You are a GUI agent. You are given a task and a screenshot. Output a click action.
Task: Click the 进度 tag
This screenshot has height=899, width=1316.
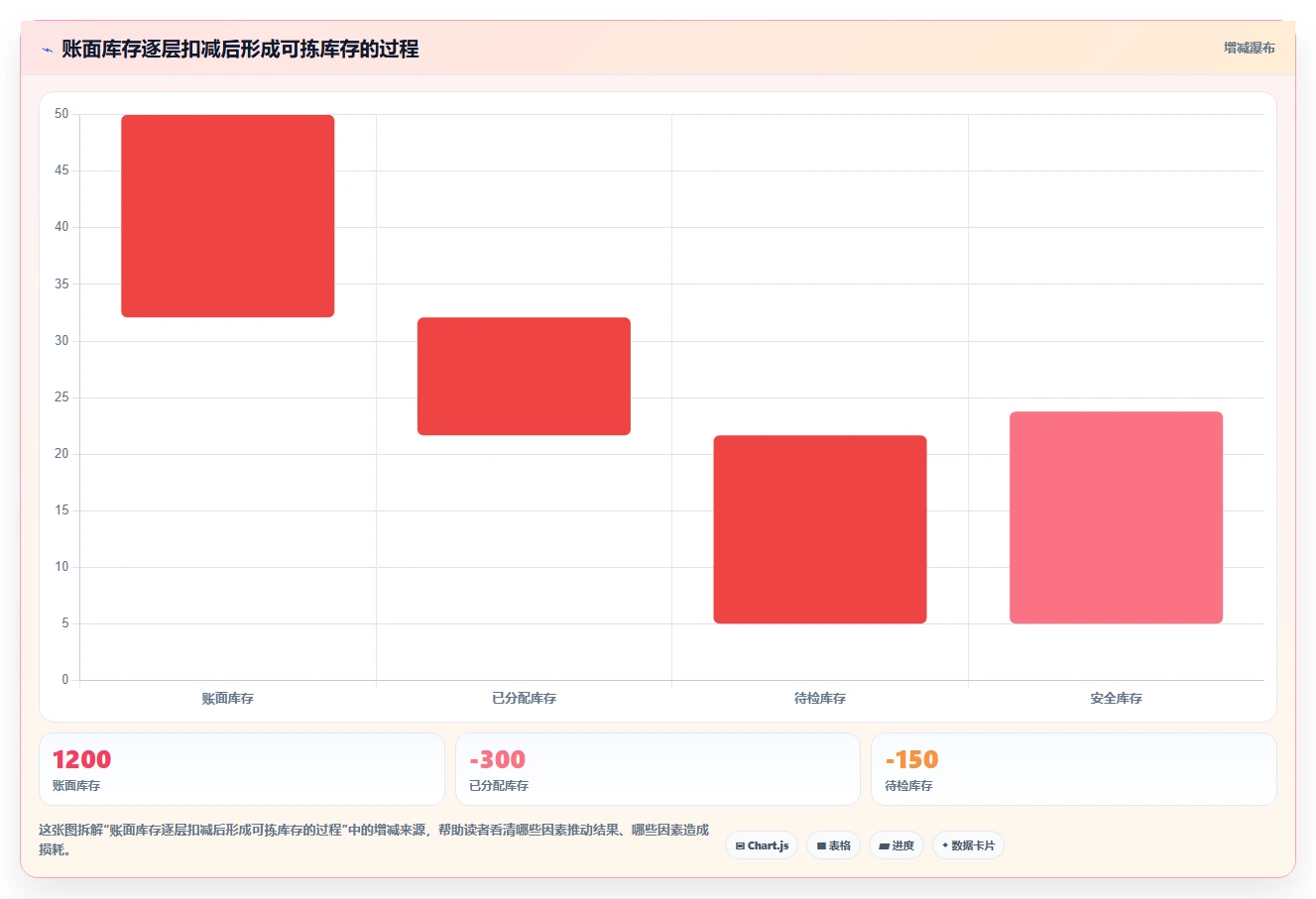pyautogui.click(x=897, y=845)
